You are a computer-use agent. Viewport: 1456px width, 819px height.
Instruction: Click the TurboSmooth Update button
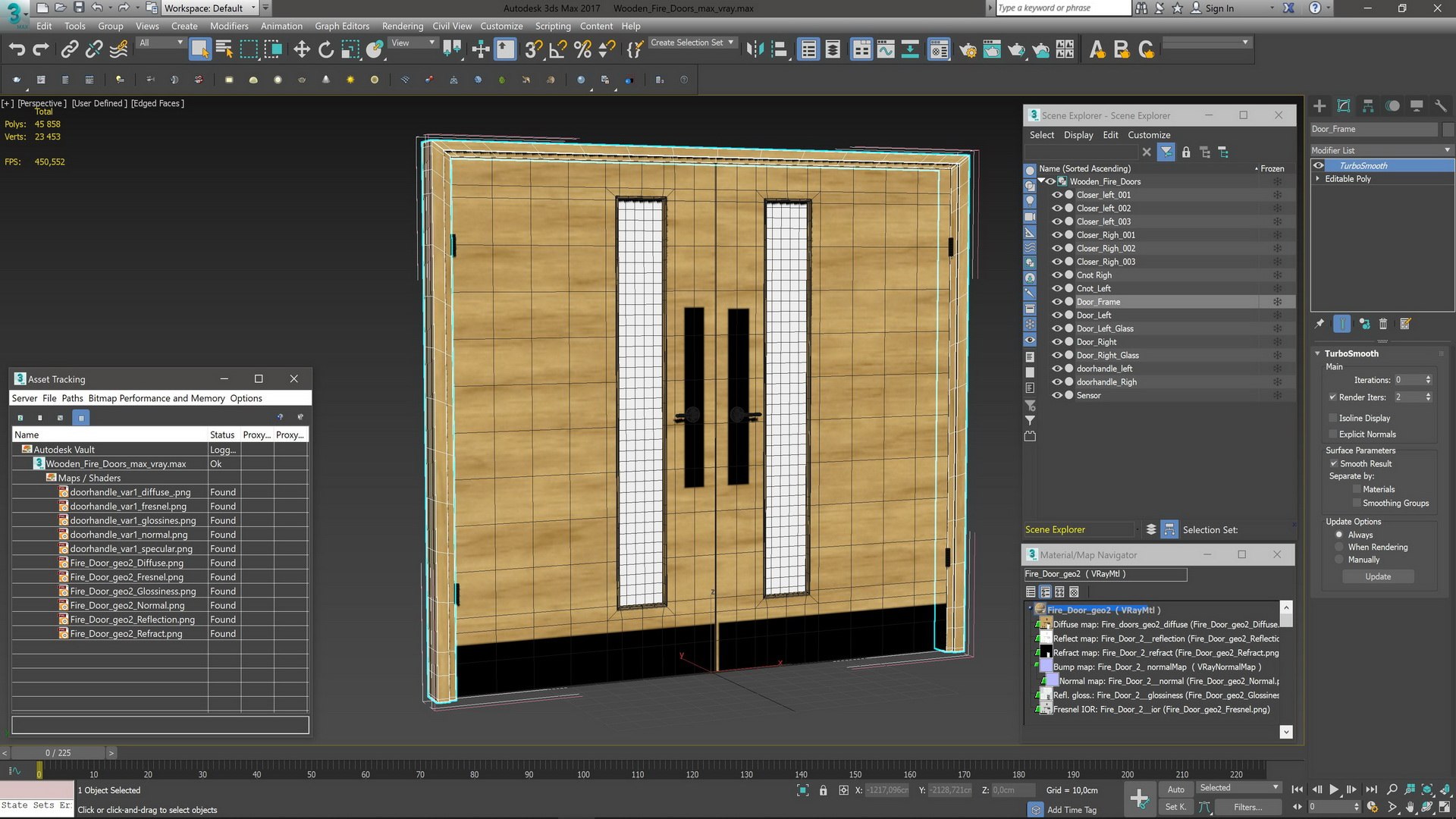(x=1378, y=576)
